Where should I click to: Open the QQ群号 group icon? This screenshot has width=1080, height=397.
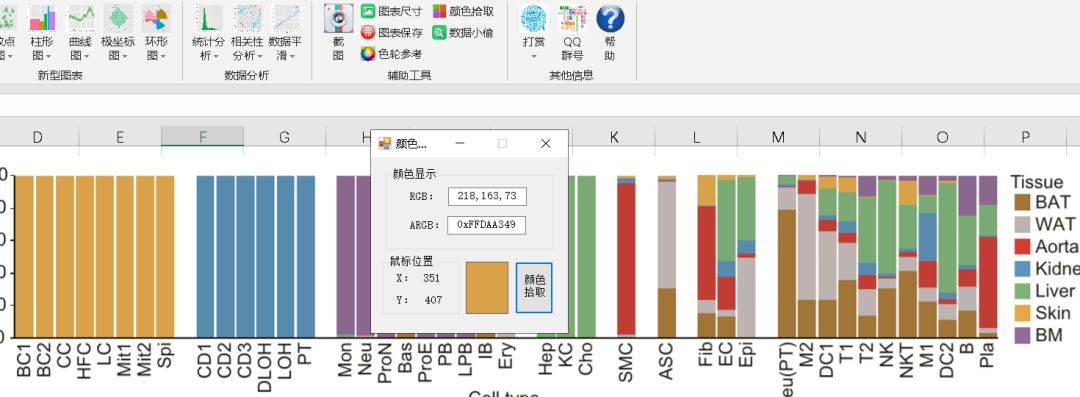(x=572, y=19)
